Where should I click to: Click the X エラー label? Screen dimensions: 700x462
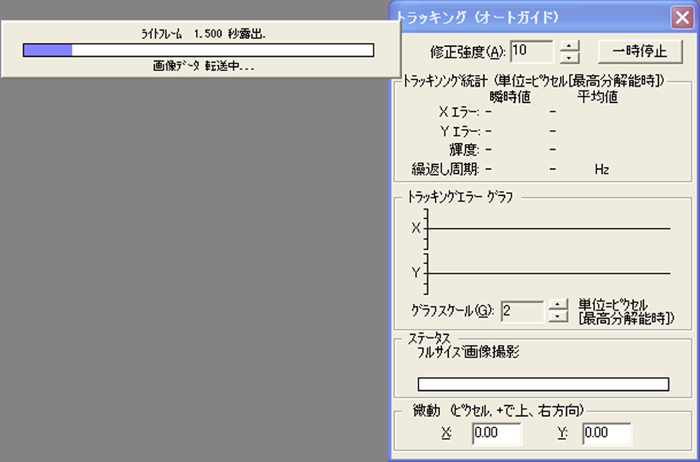pyautogui.click(x=459, y=112)
